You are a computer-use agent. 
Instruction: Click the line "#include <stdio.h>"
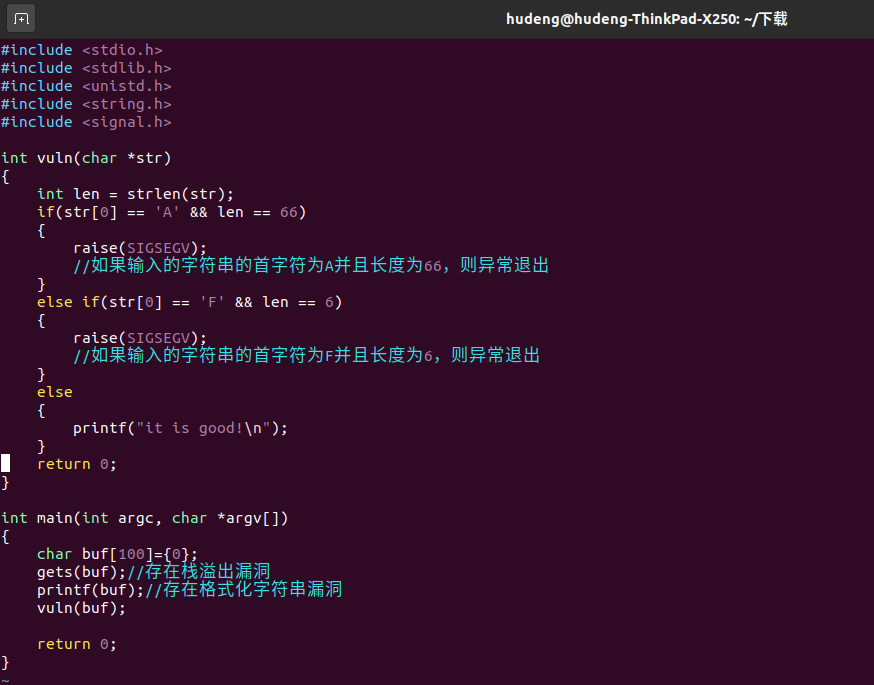tap(80, 49)
